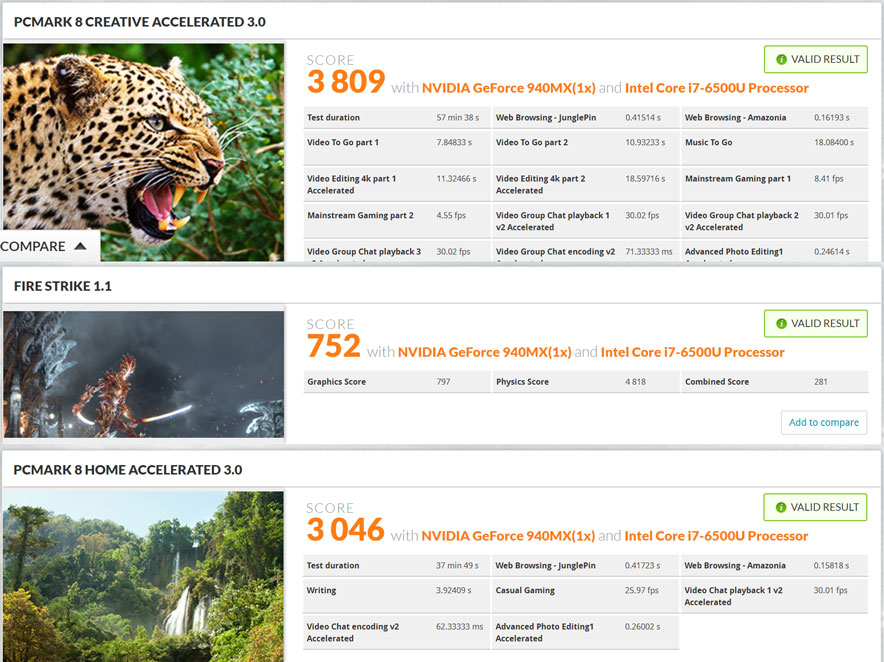Open NVIDIA GeForce 940MX link in Home Accelerated result
This screenshot has width=884, height=662.
coord(508,536)
